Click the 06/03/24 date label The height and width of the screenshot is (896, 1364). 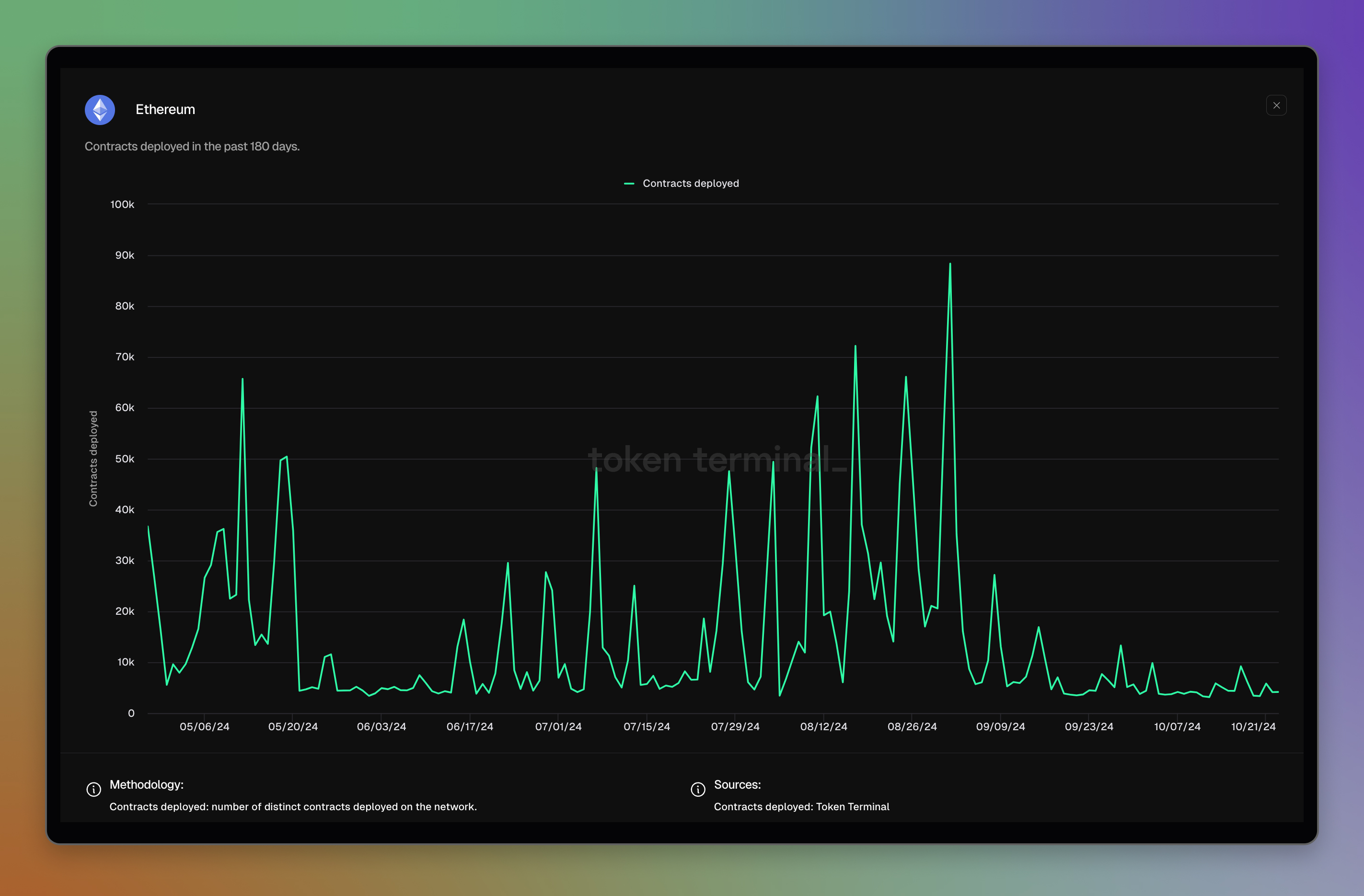pos(381,726)
